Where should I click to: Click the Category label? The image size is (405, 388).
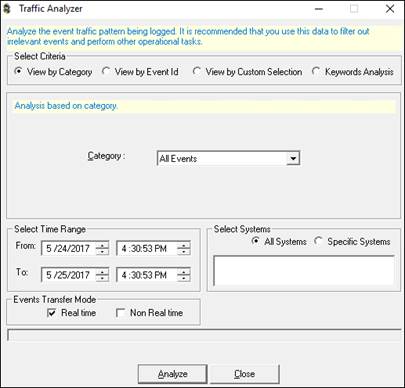pos(106,156)
